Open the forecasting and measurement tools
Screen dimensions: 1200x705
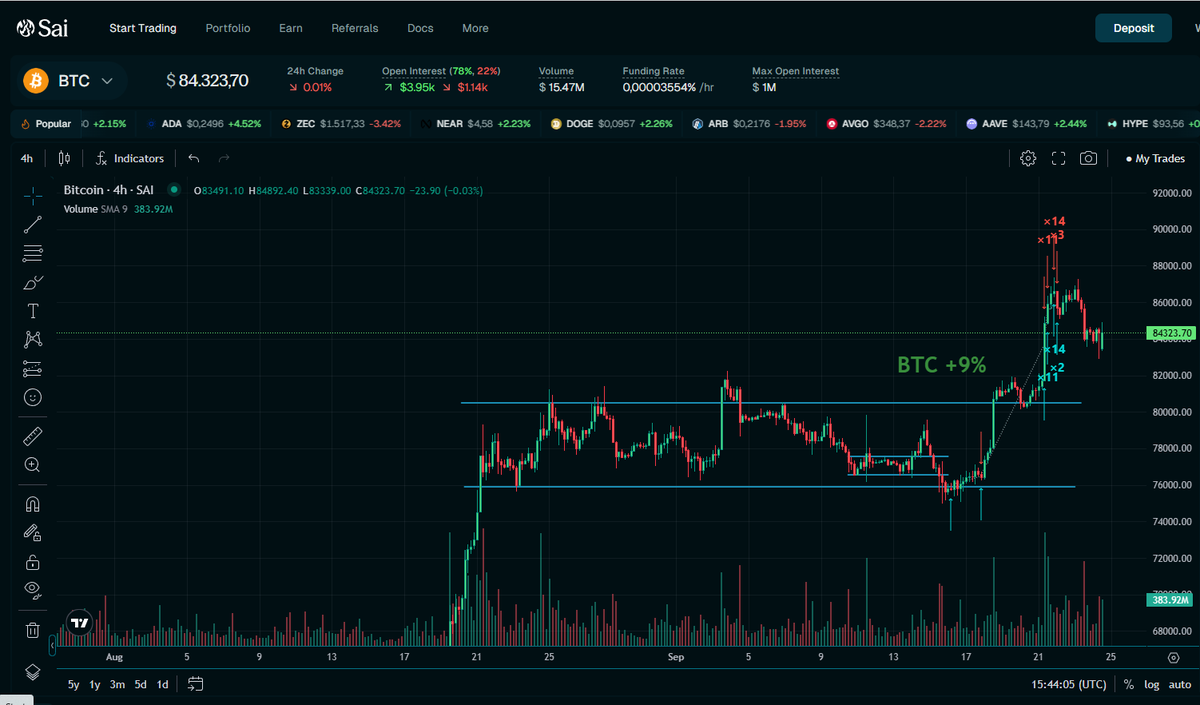(33, 369)
